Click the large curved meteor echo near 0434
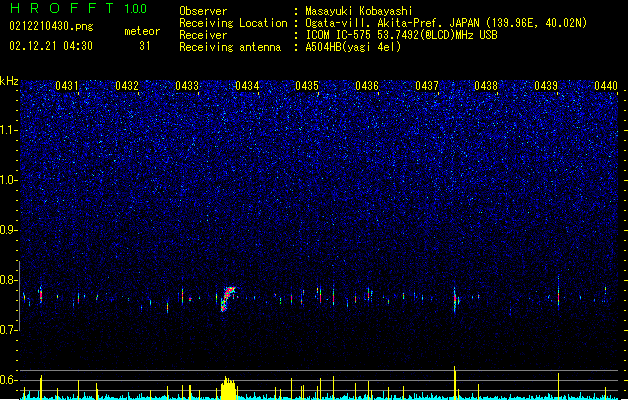 227,298
